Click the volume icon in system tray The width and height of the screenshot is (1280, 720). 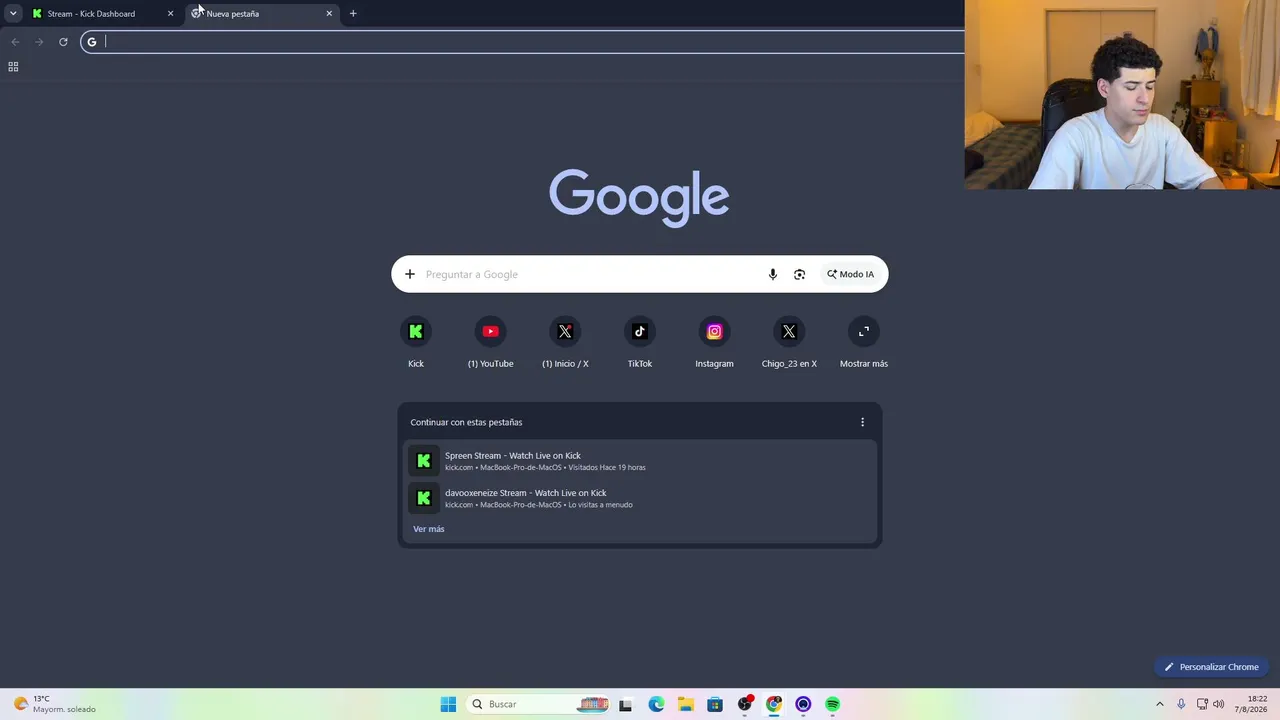(x=1219, y=704)
